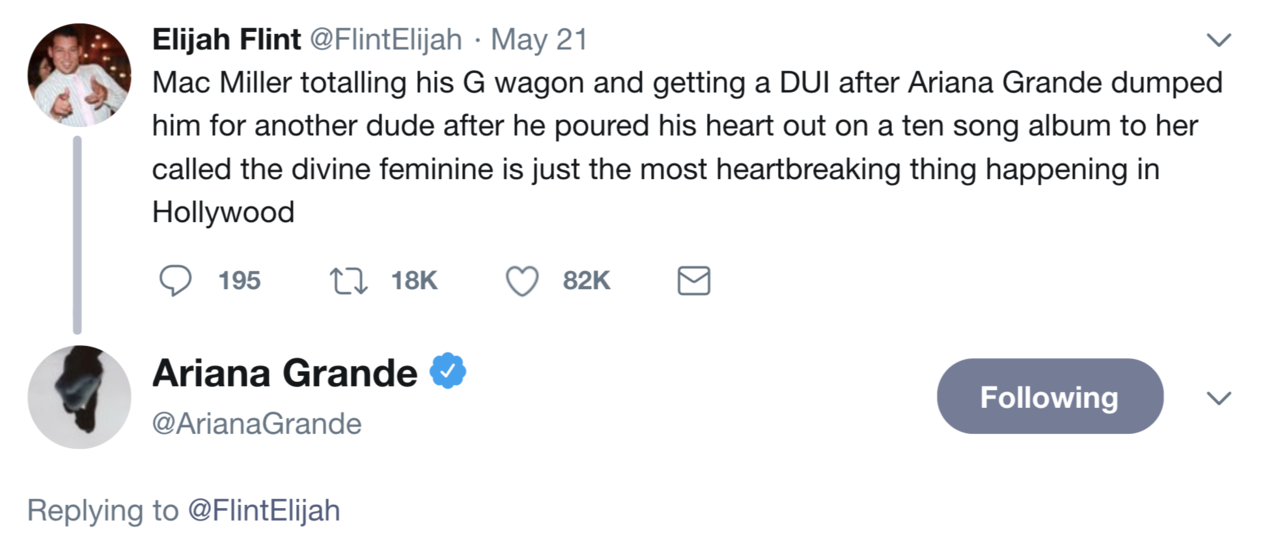This screenshot has height=542, width=1280.
Task: Retweet Elijah Flint's tweet
Action: pyautogui.click(x=346, y=281)
